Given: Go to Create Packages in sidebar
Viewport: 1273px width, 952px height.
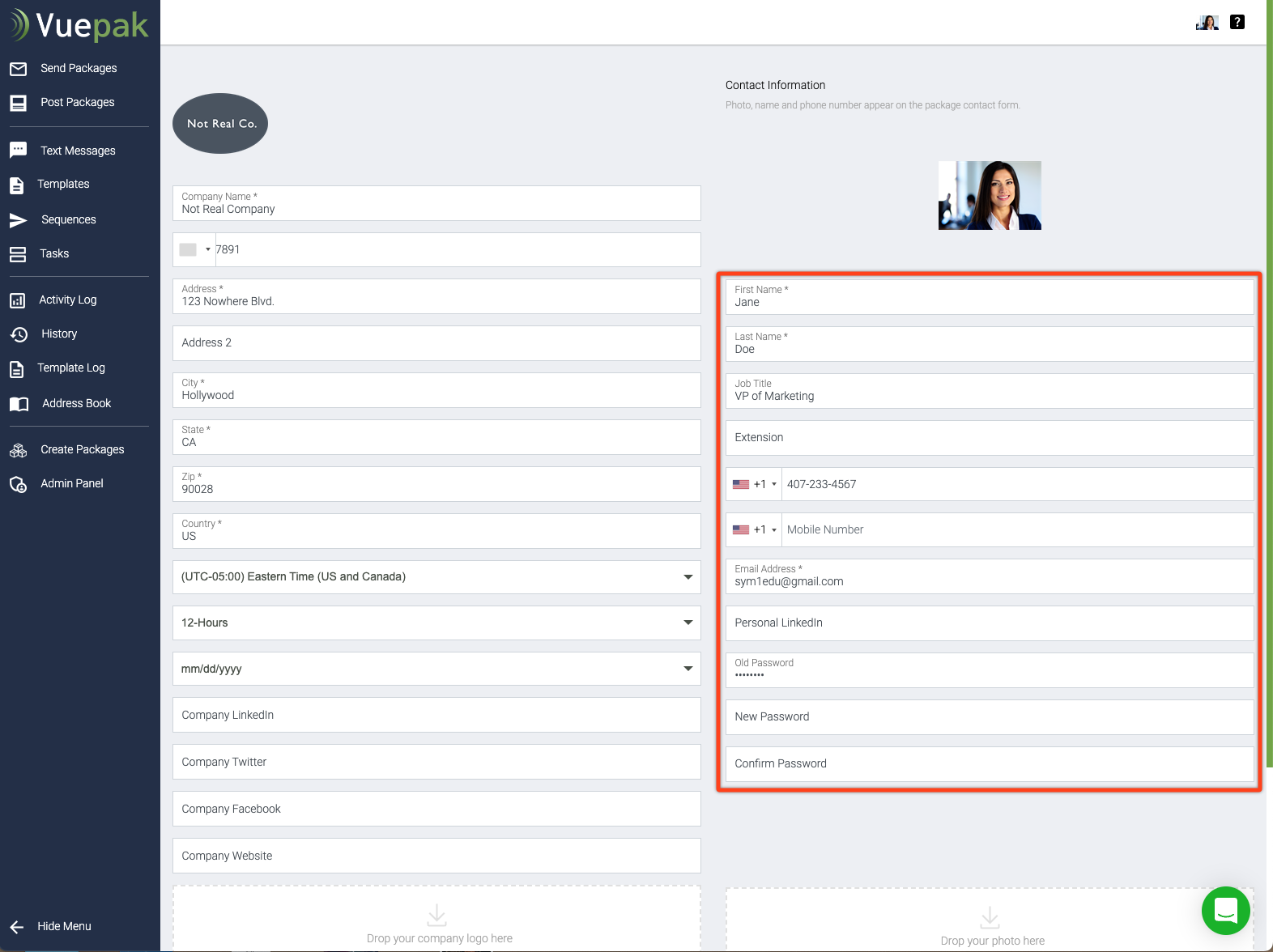Looking at the screenshot, I should pos(82,450).
